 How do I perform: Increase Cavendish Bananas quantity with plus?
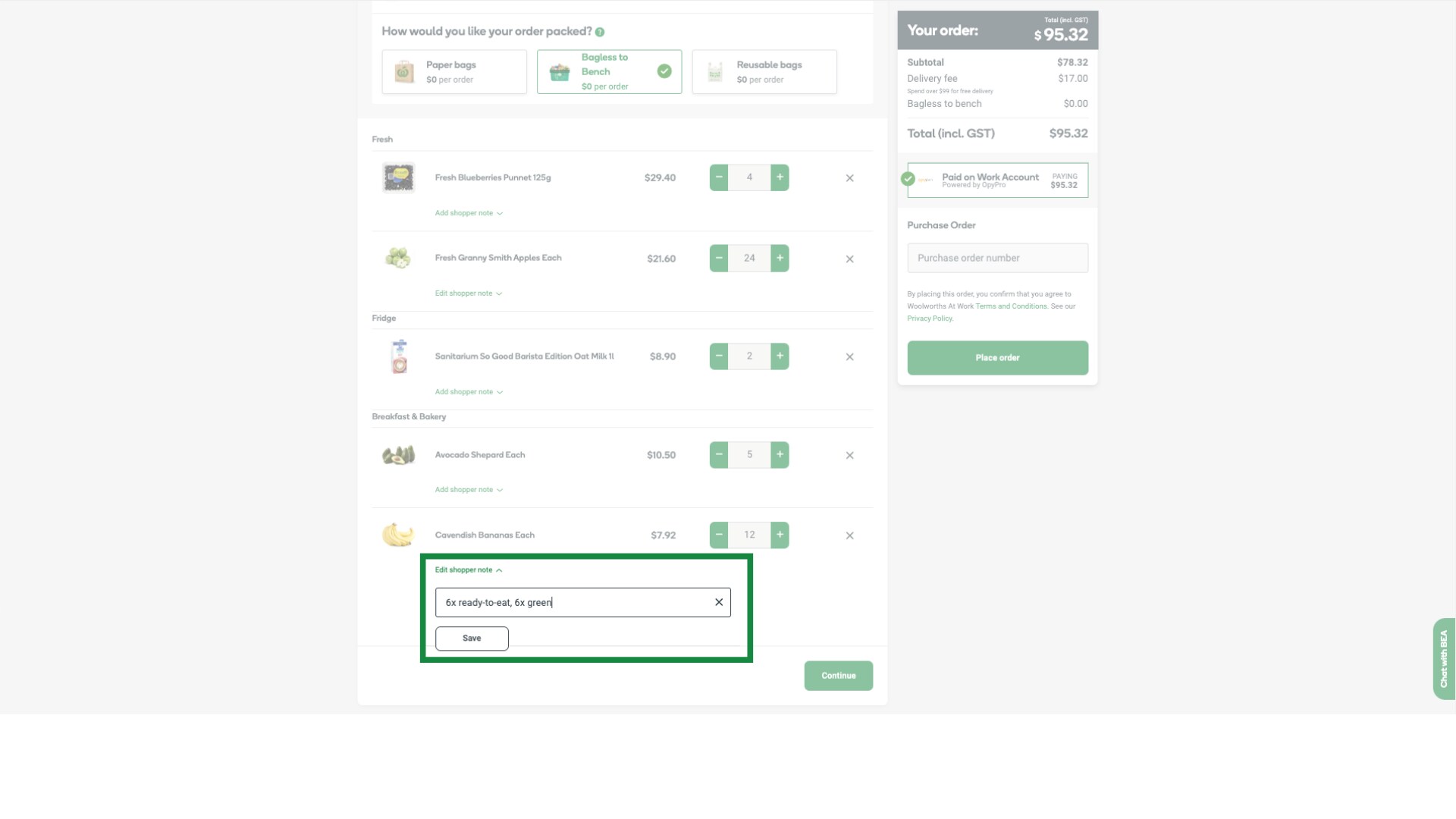tap(780, 535)
